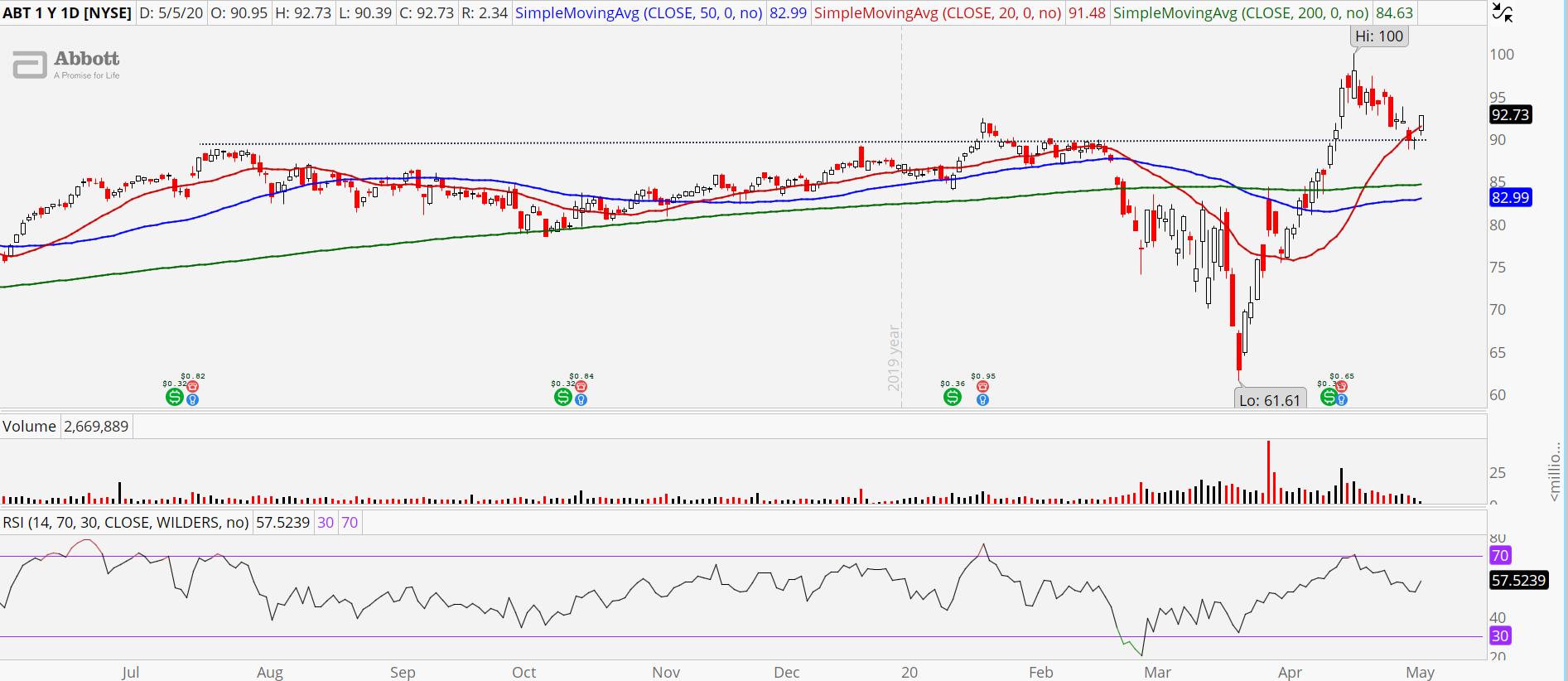Click the 50-day average value 82.99 in header
1568x681 pixels.
coord(788,12)
